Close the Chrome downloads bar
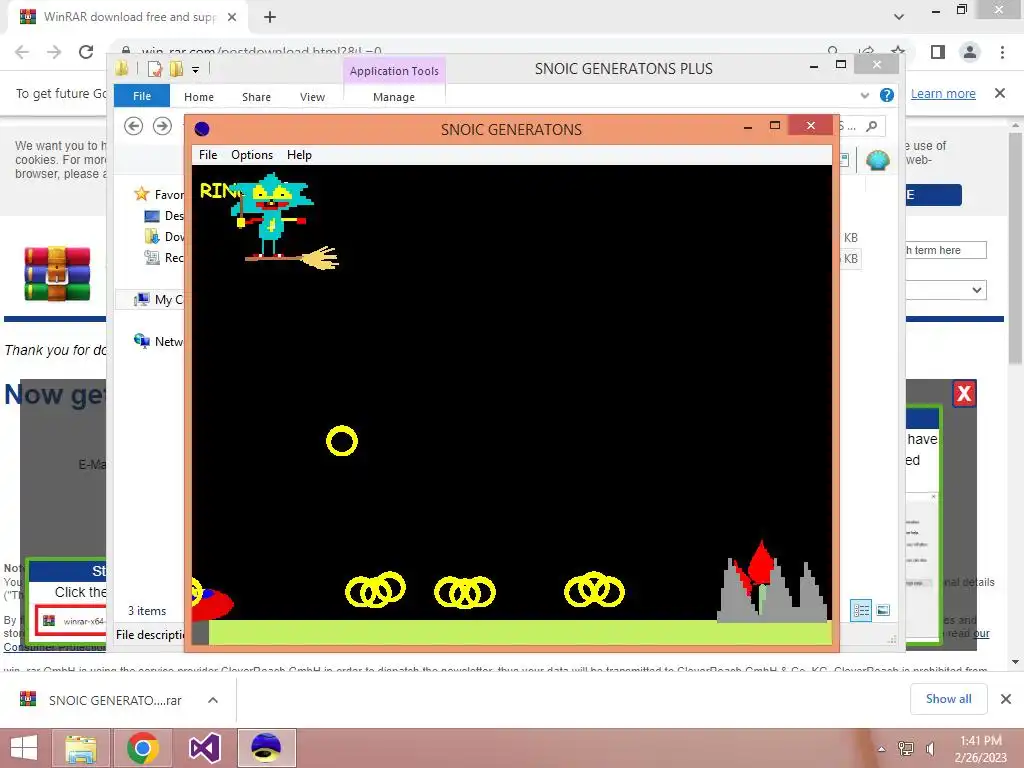 click(1006, 699)
